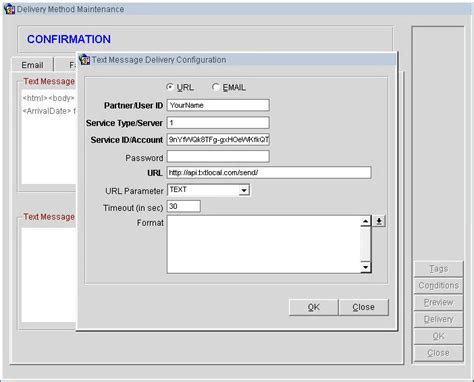Open the URL Parameter dropdown

tap(244, 190)
